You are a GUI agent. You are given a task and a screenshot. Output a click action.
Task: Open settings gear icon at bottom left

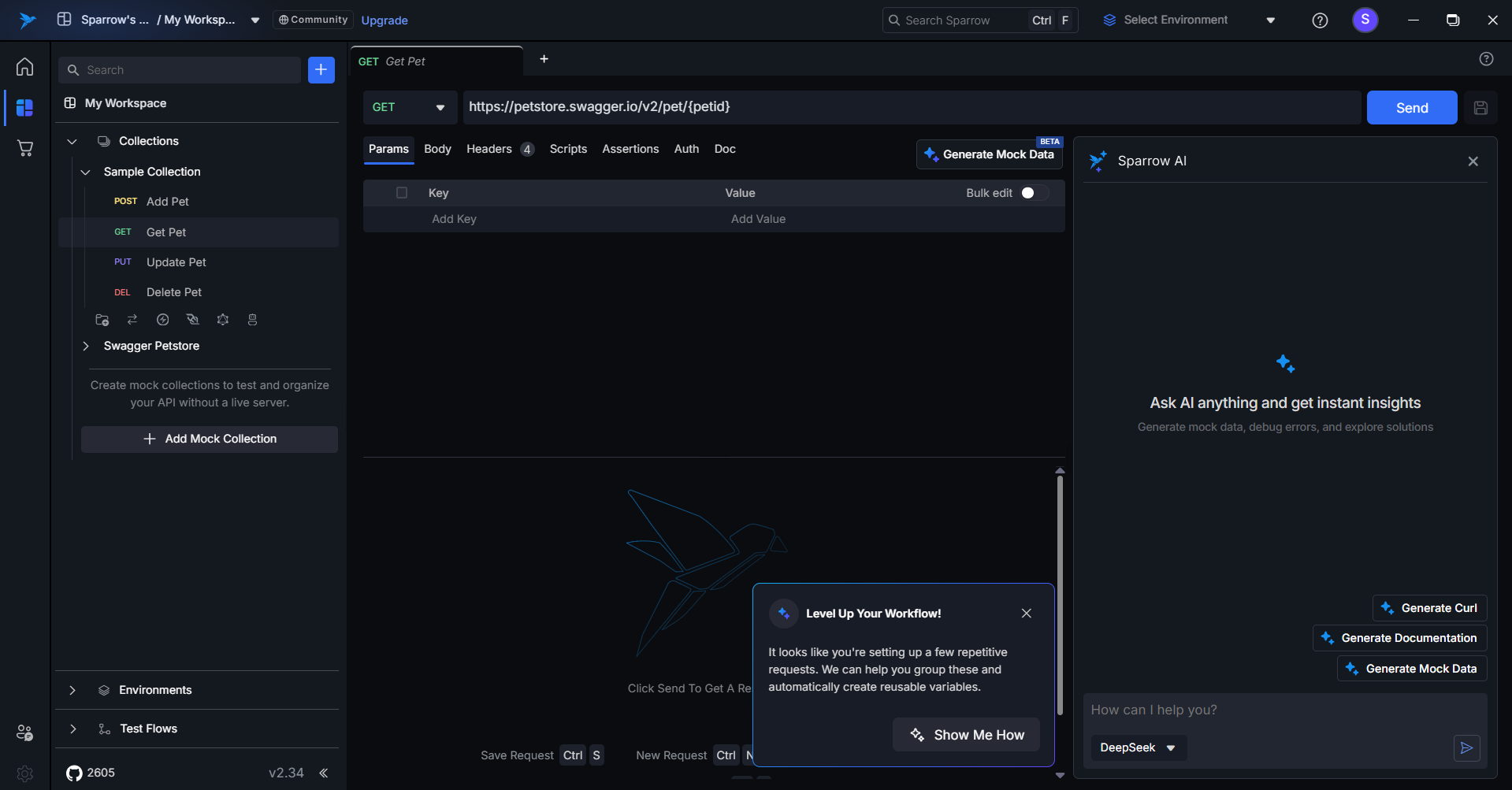coord(25,773)
